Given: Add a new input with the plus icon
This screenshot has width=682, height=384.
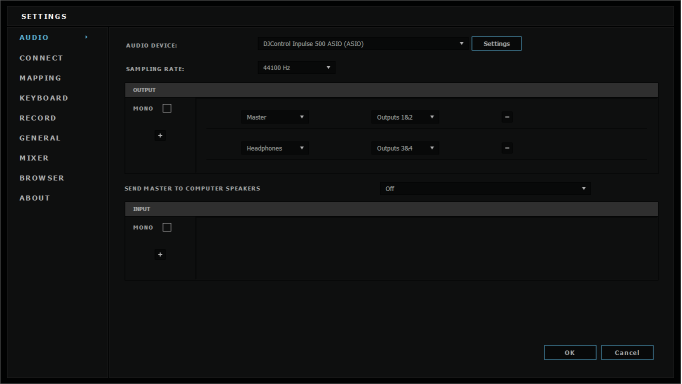Looking at the screenshot, I should [160, 254].
